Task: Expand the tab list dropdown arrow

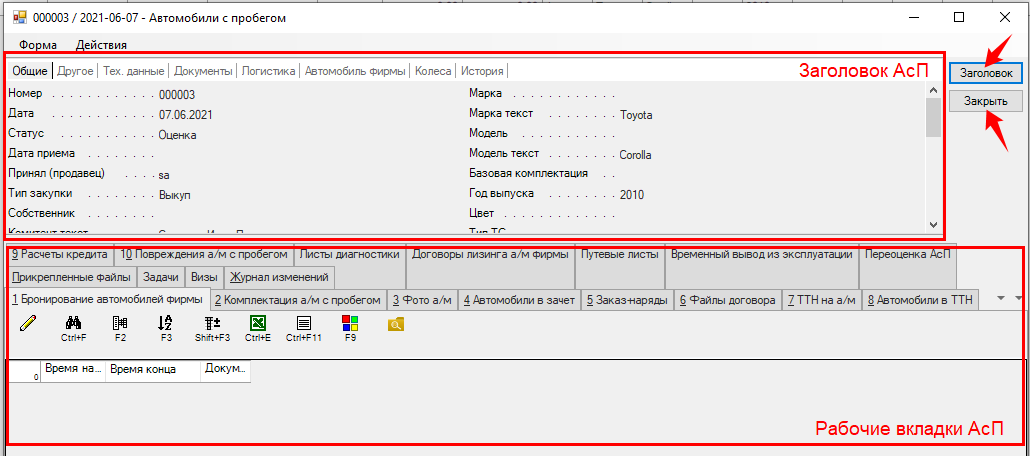Action: pyautogui.click(x=1018, y=298)
